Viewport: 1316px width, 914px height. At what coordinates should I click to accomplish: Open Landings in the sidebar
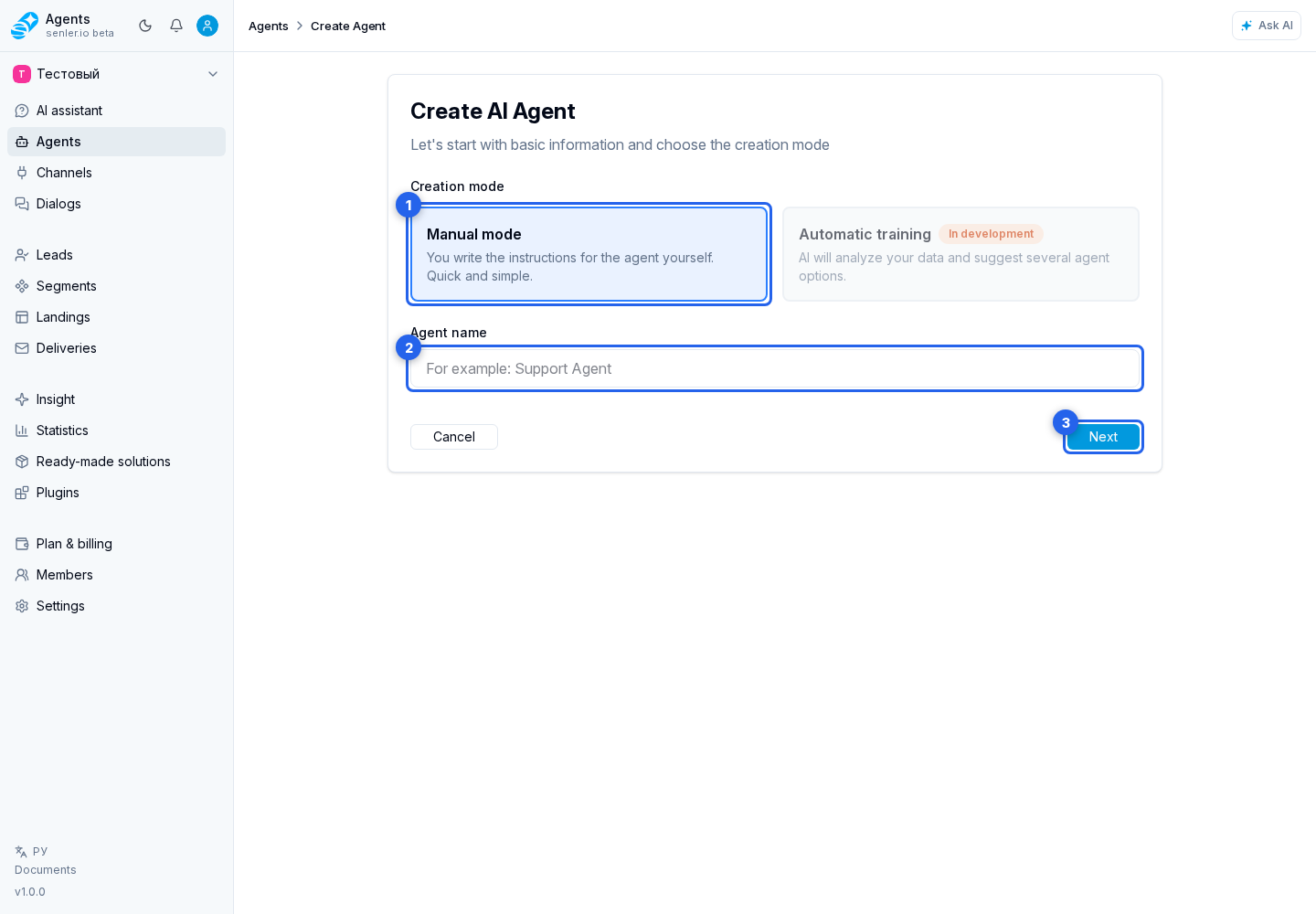[116, 317]
